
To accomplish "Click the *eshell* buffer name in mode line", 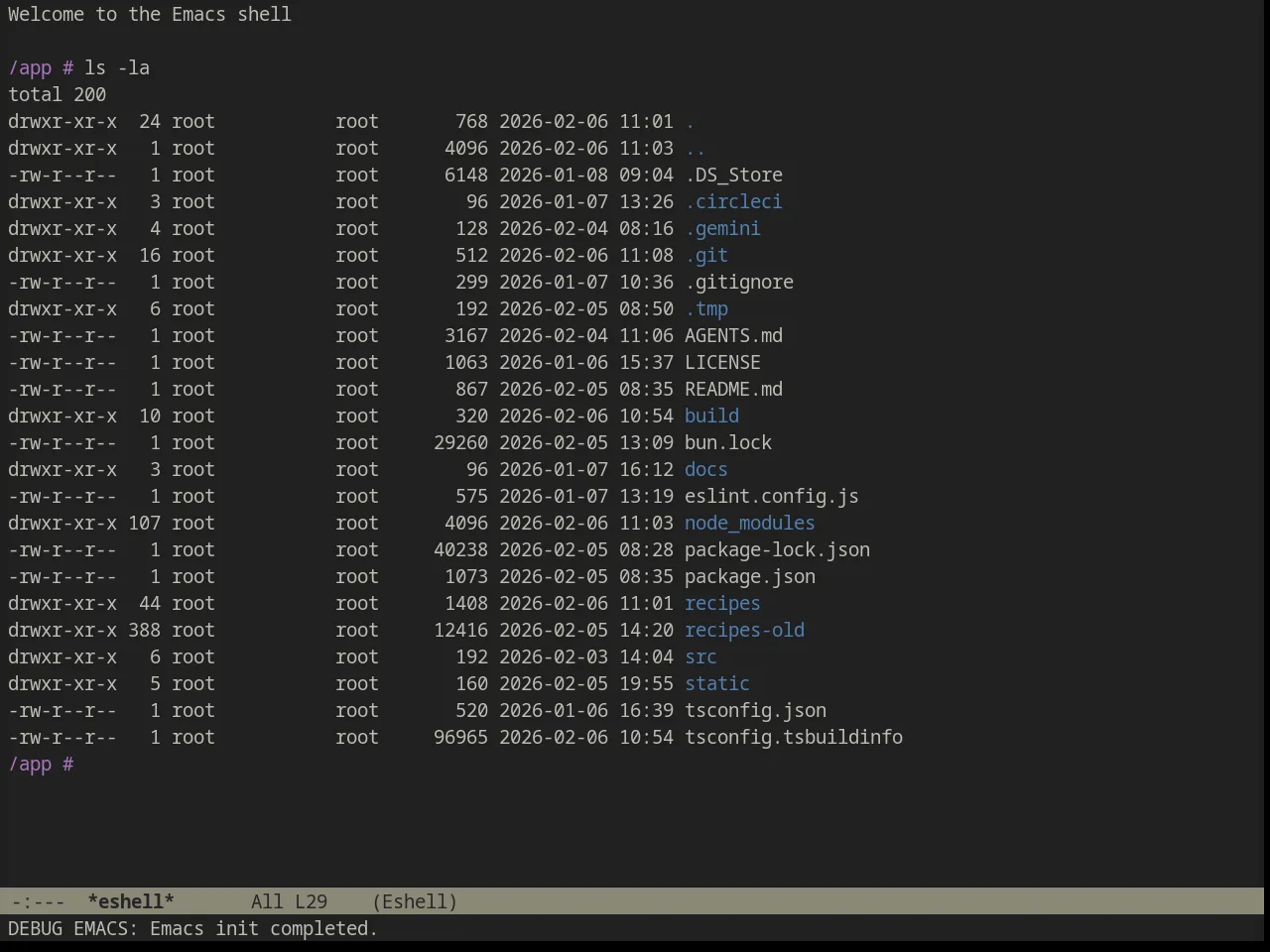I will click(131, 901).
